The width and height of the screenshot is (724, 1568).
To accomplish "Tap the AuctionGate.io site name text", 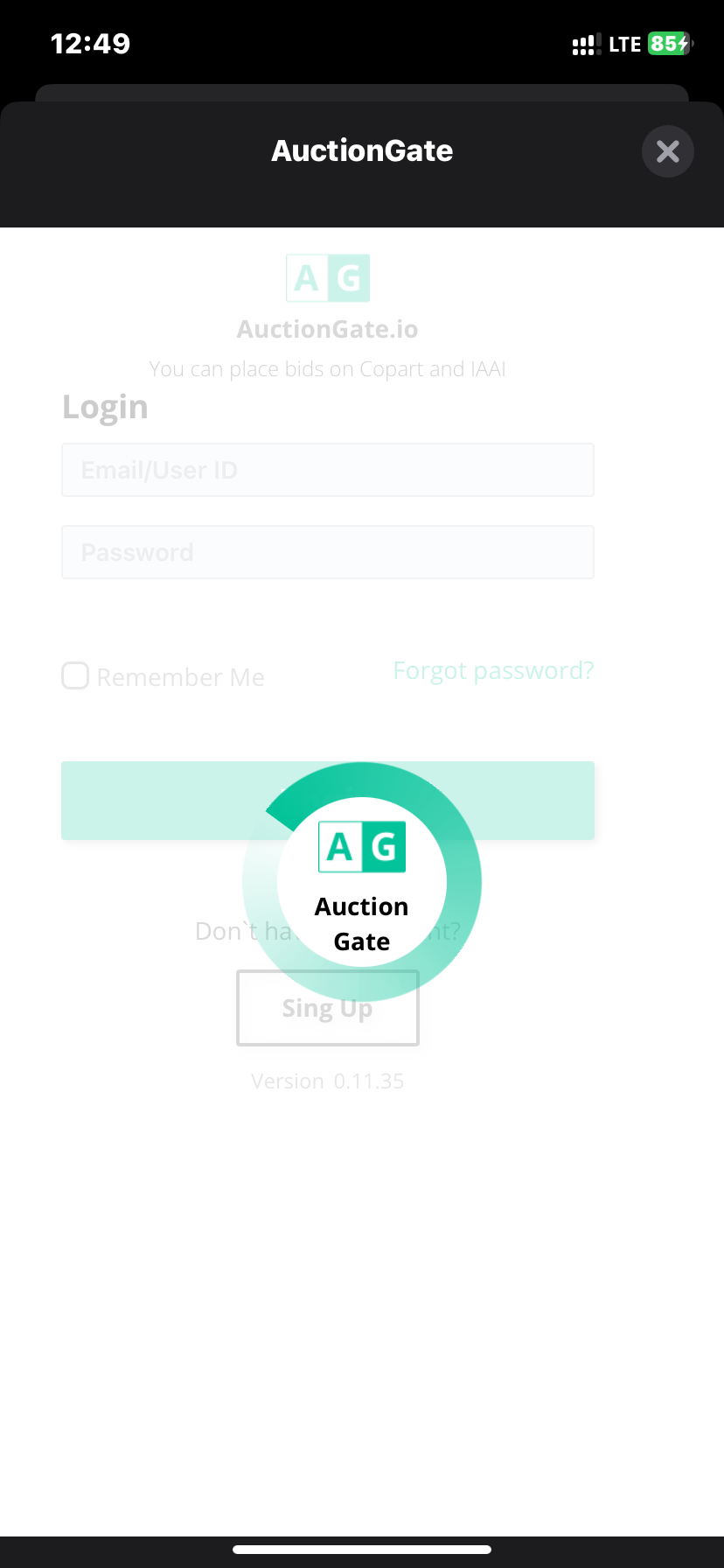I will [x=328, y=329].
